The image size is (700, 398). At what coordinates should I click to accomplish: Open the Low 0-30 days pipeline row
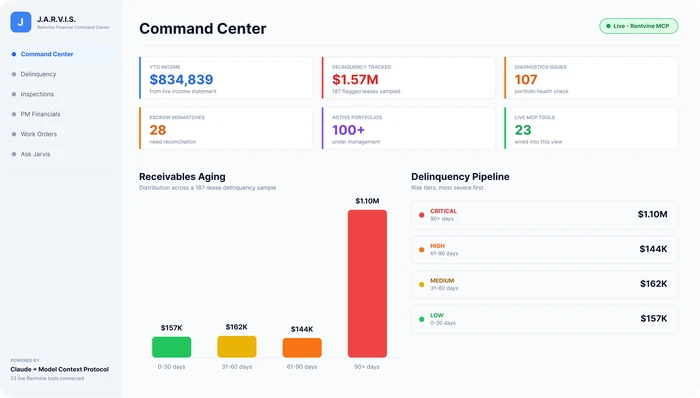click(544, 319)
